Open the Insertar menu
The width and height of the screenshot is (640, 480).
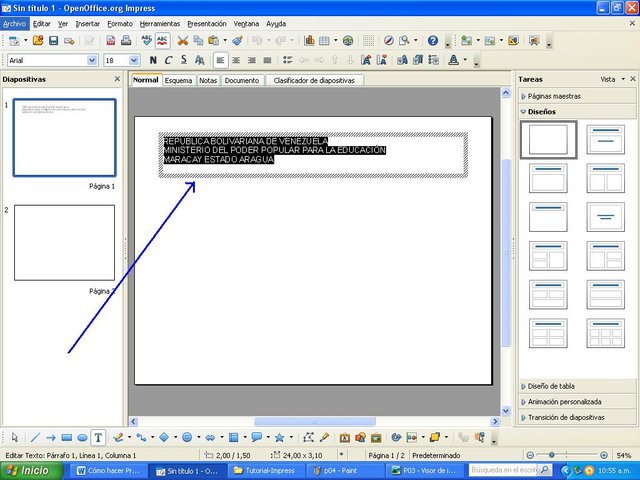[x=88, y=24]
